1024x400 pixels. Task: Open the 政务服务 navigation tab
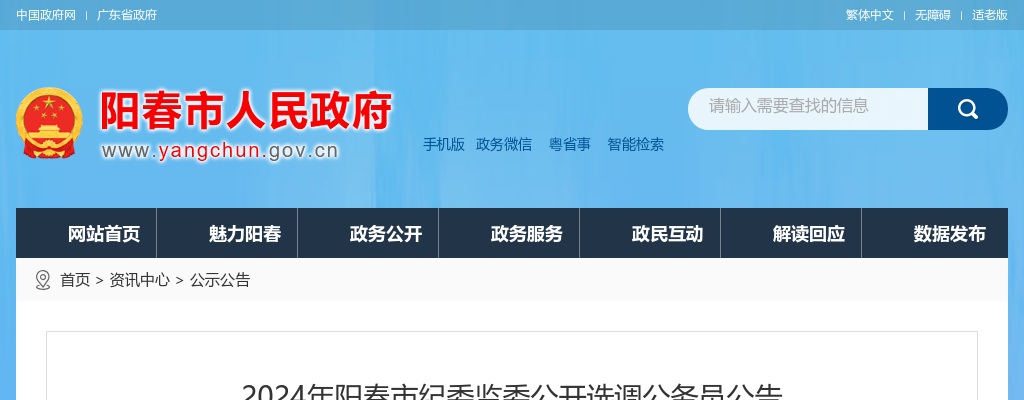click(x=509, y=233)
